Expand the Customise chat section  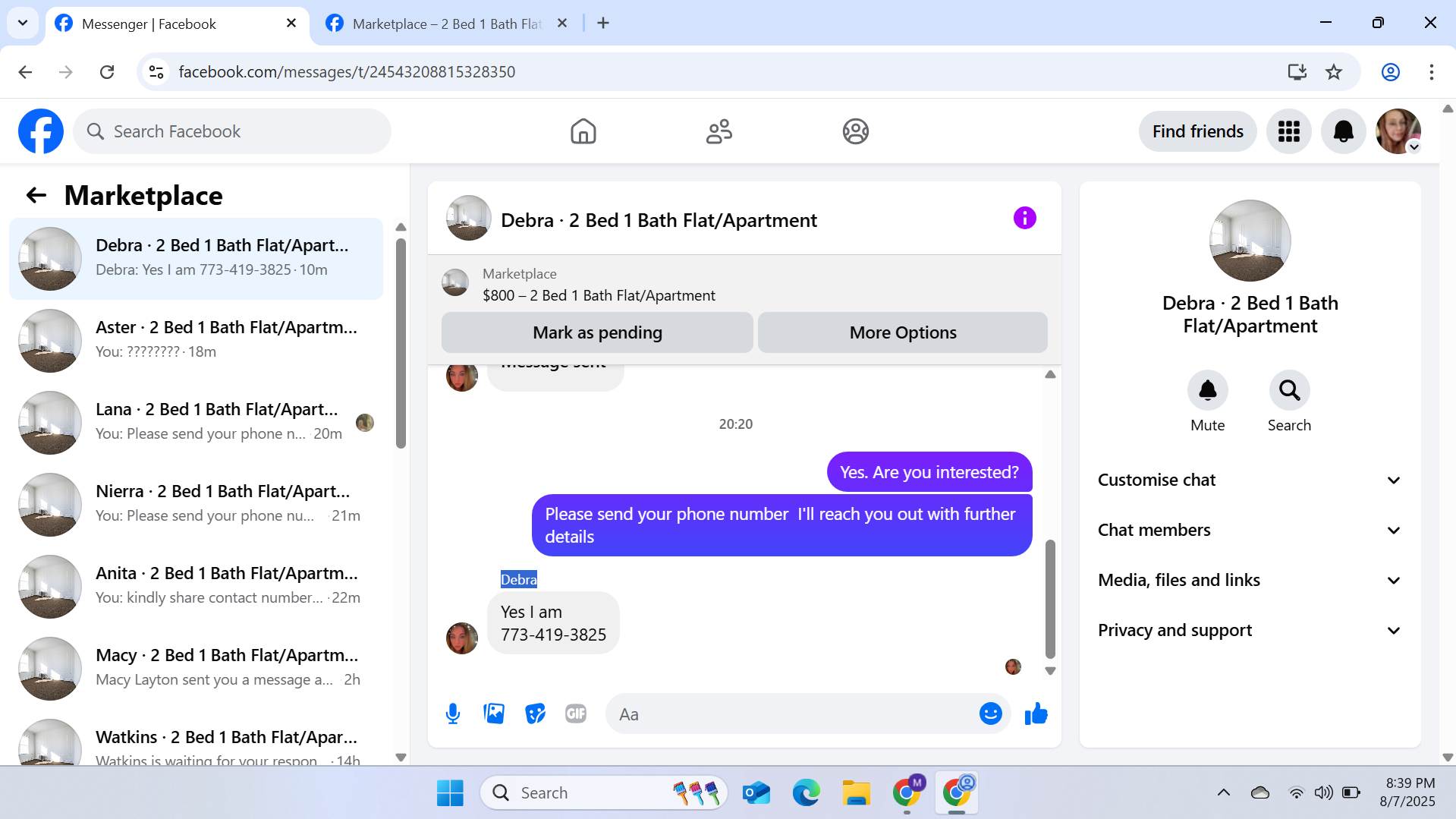coord(1250,480)
